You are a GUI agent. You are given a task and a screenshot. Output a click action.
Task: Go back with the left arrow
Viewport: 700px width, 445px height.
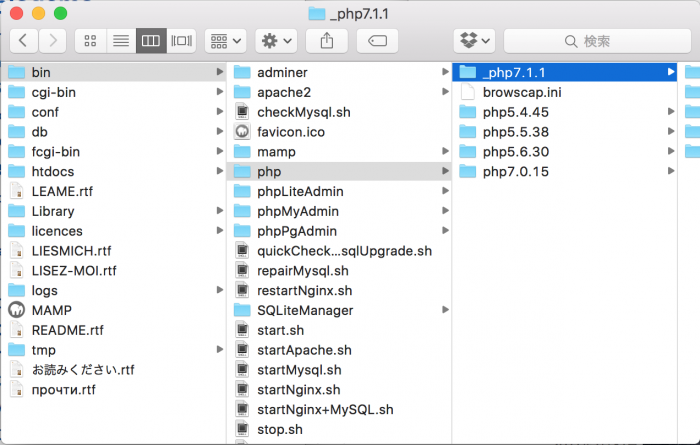(24, 41)
